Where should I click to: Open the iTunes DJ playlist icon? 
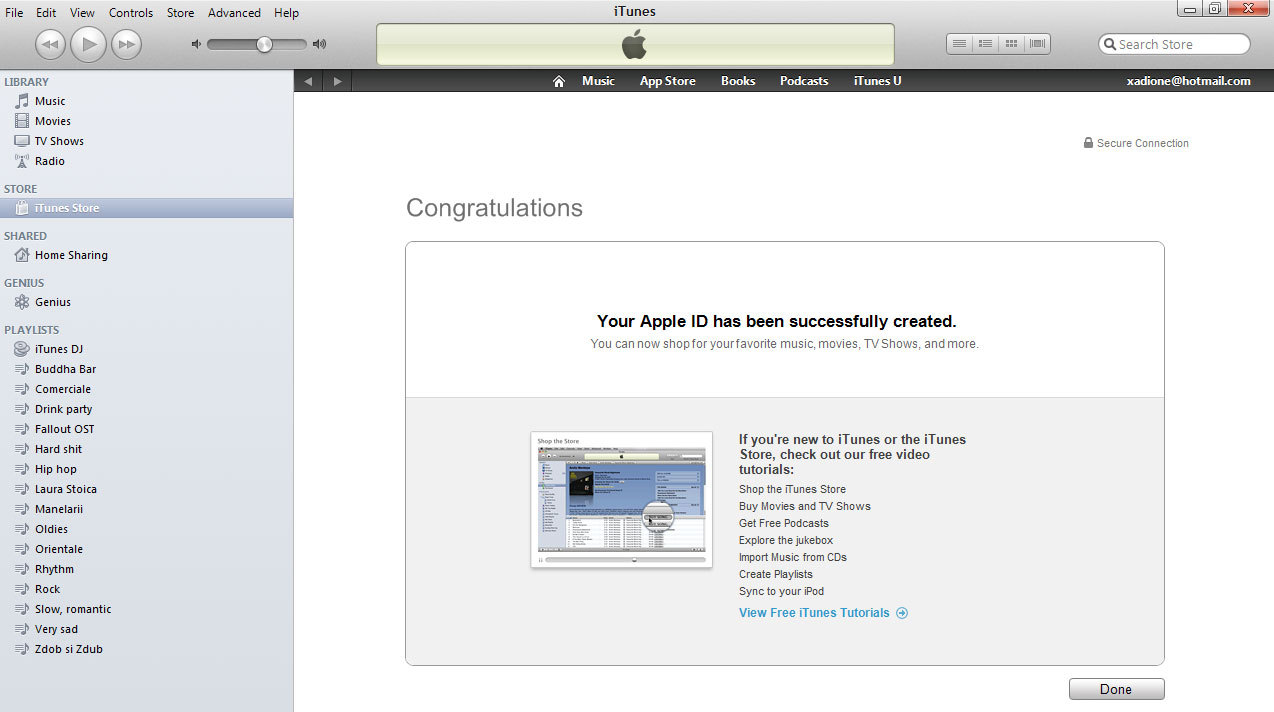(22, 349)
